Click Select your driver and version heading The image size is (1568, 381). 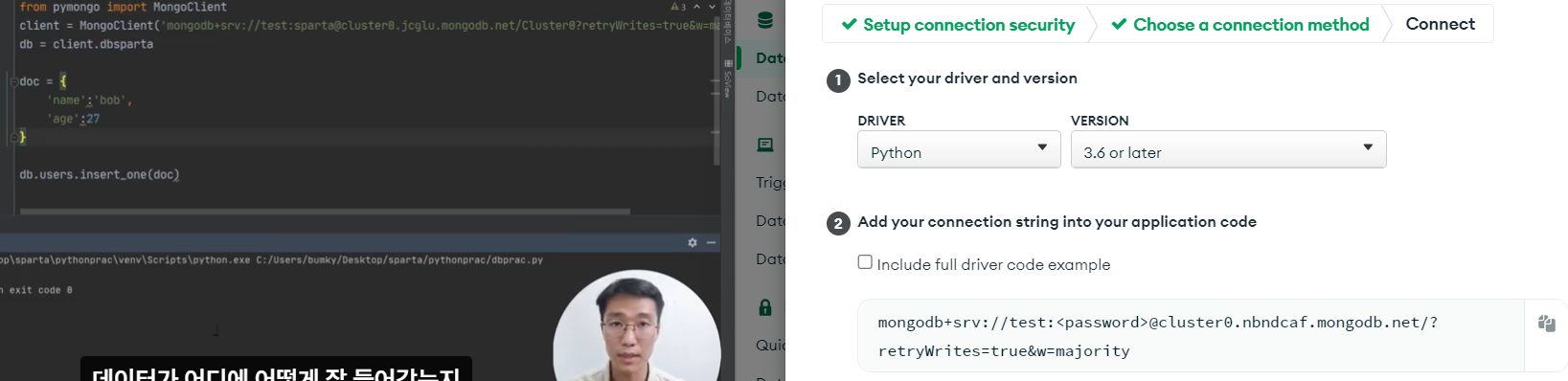(967, 78)
